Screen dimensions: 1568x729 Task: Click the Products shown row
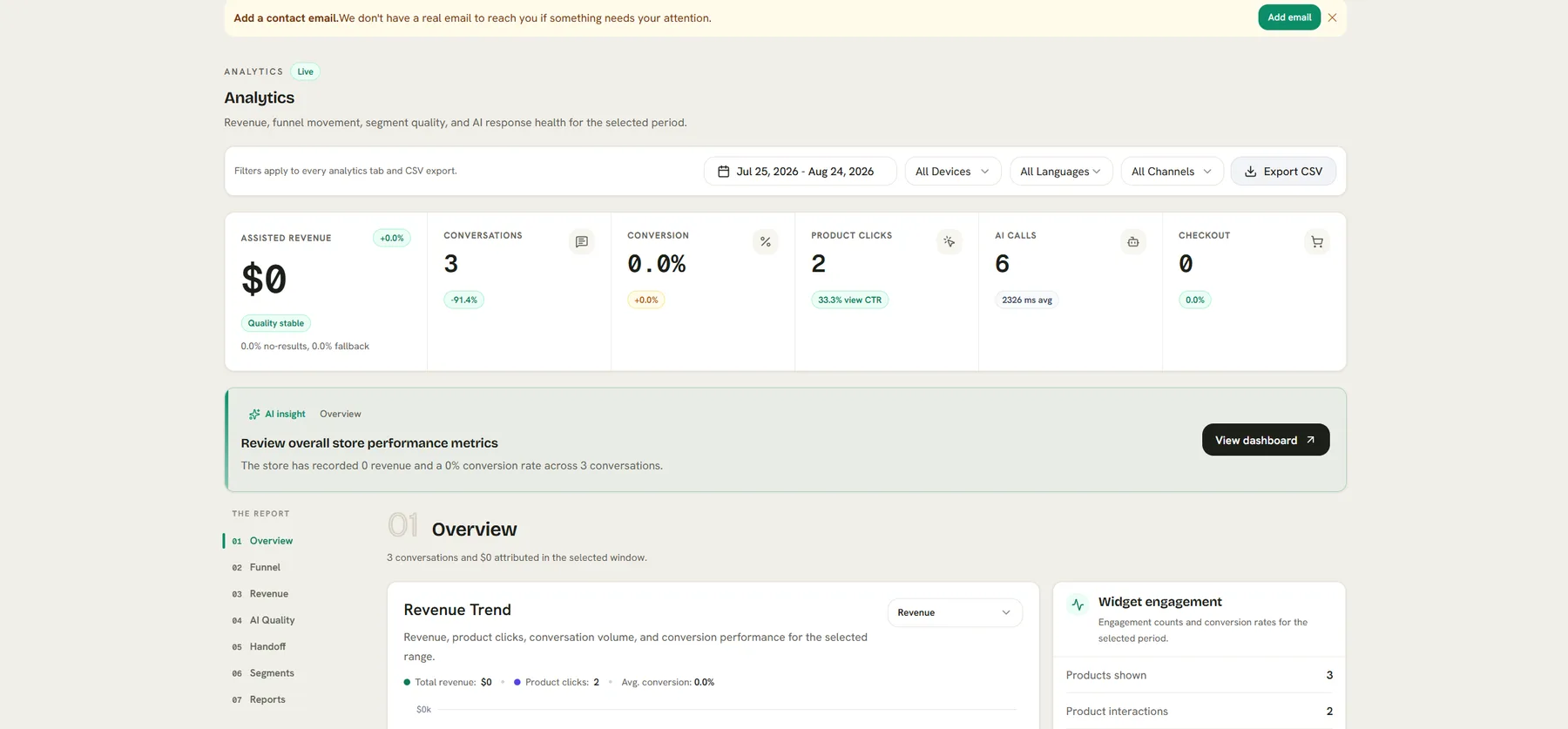click(x=1200, y=675)
